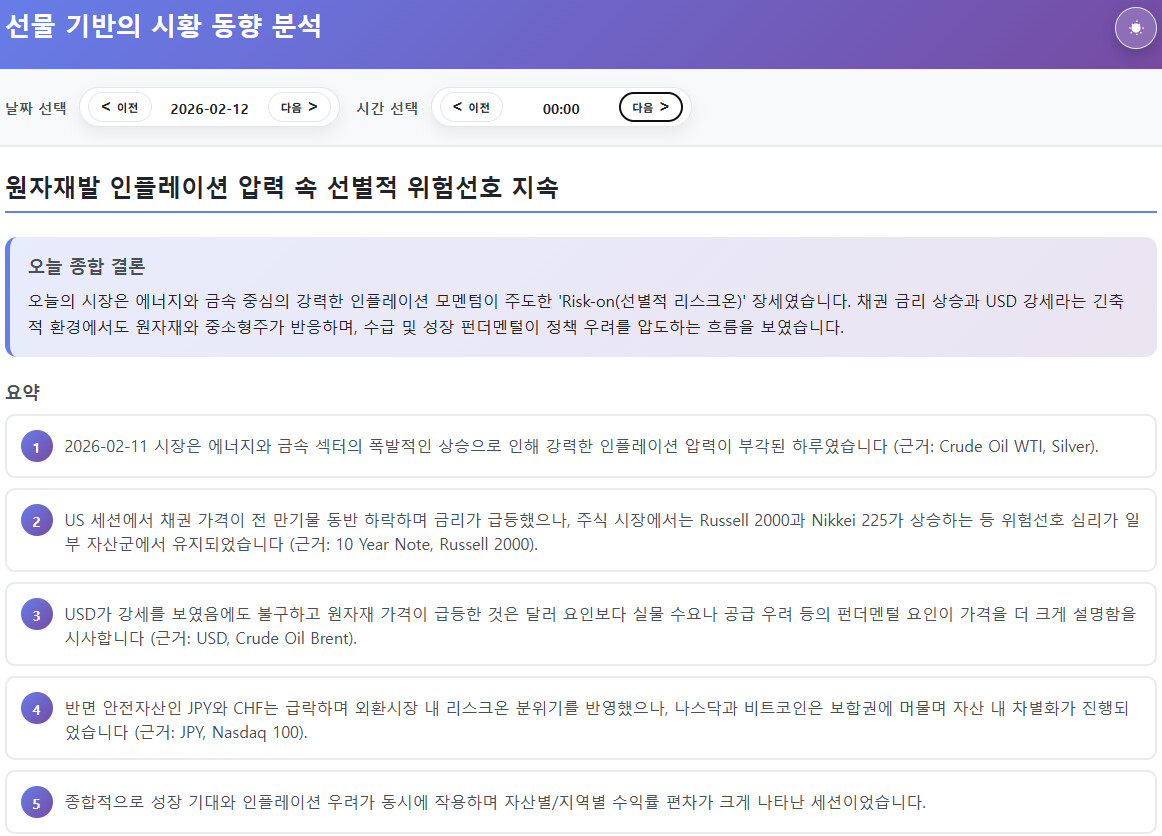Toggle the light/dark theme sun icon
1162x836 pixels.
[1135, 28]
